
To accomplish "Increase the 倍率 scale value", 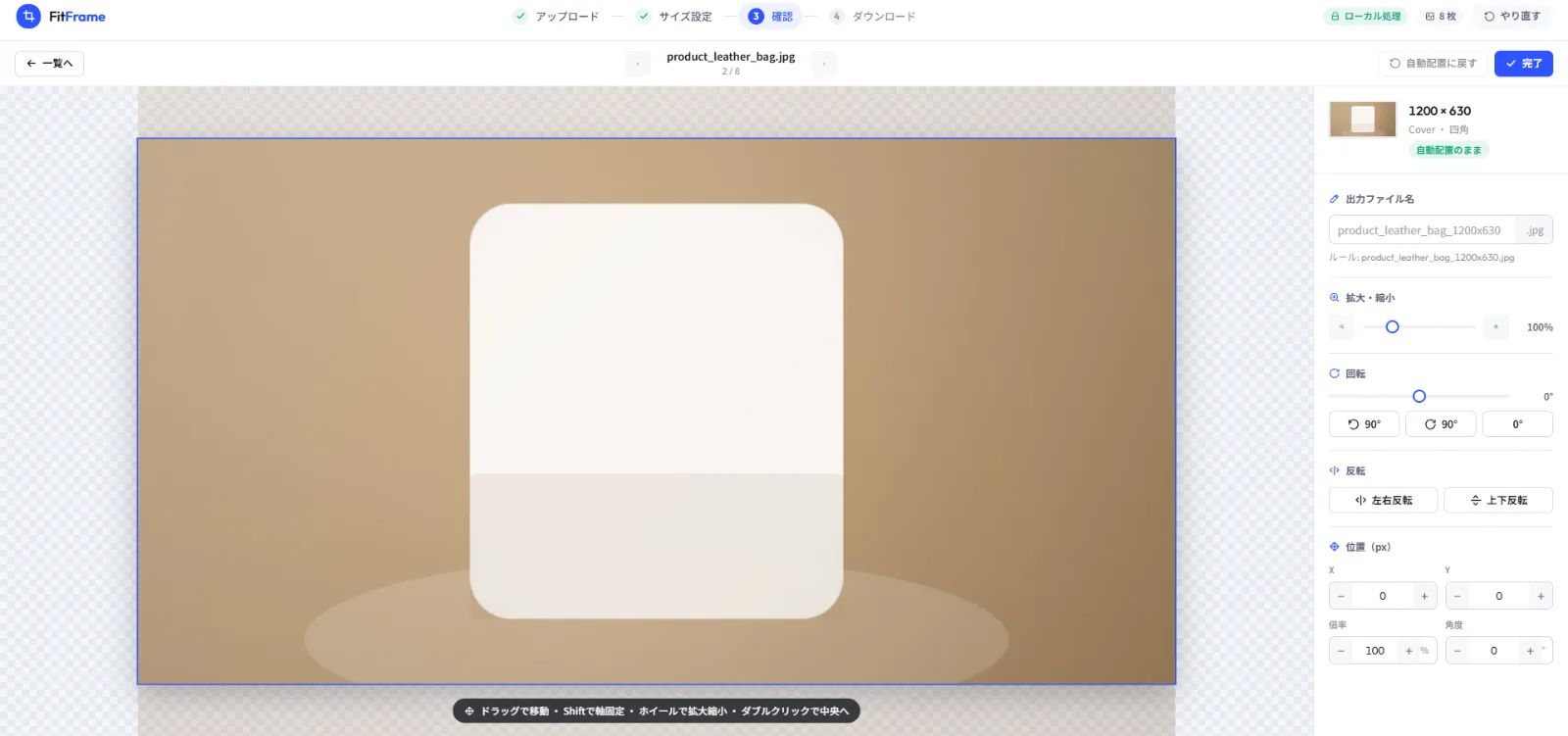I will (x=1409, y=651).
